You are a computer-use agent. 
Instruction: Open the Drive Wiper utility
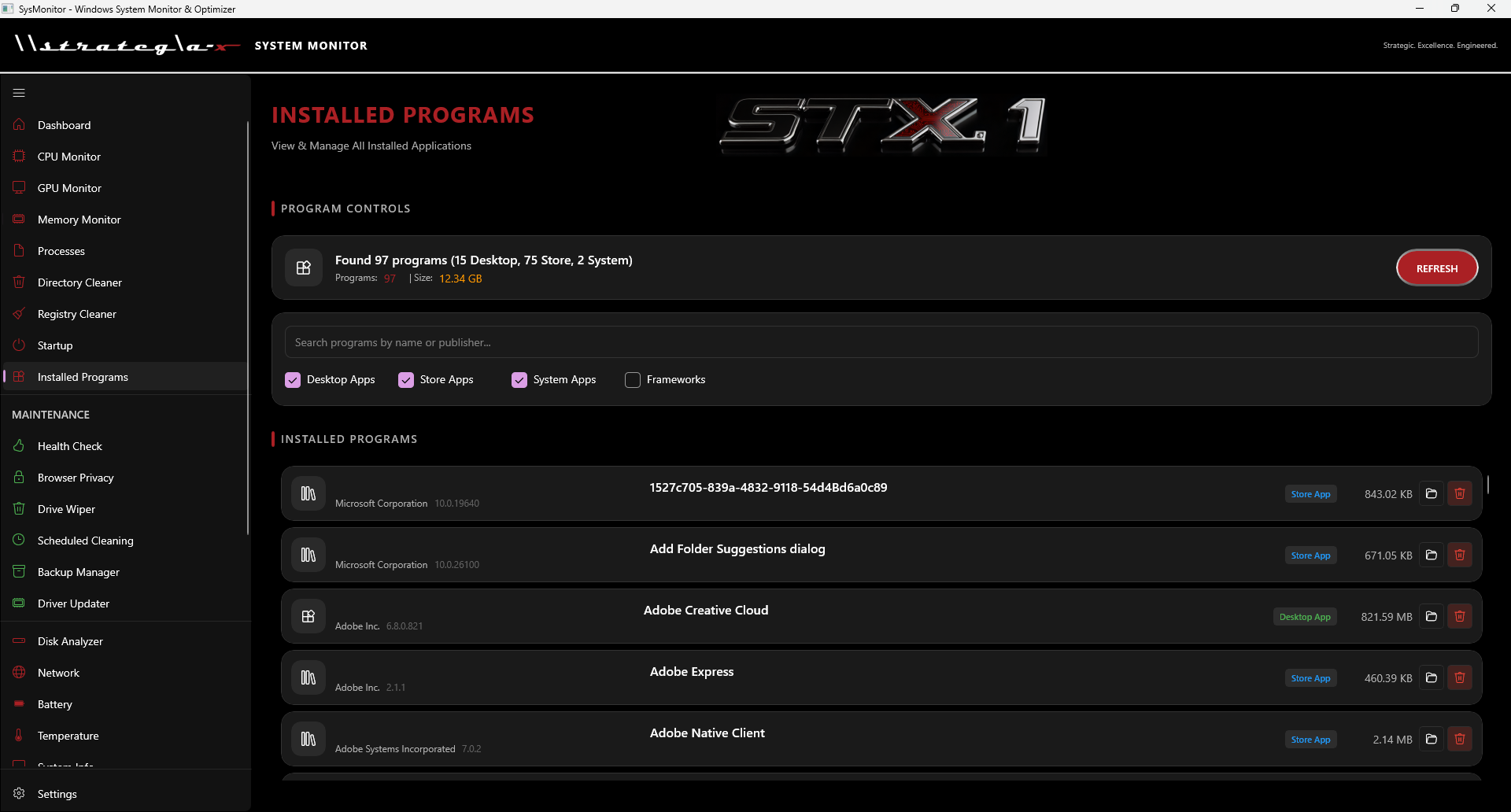click(x=19, y=508)
